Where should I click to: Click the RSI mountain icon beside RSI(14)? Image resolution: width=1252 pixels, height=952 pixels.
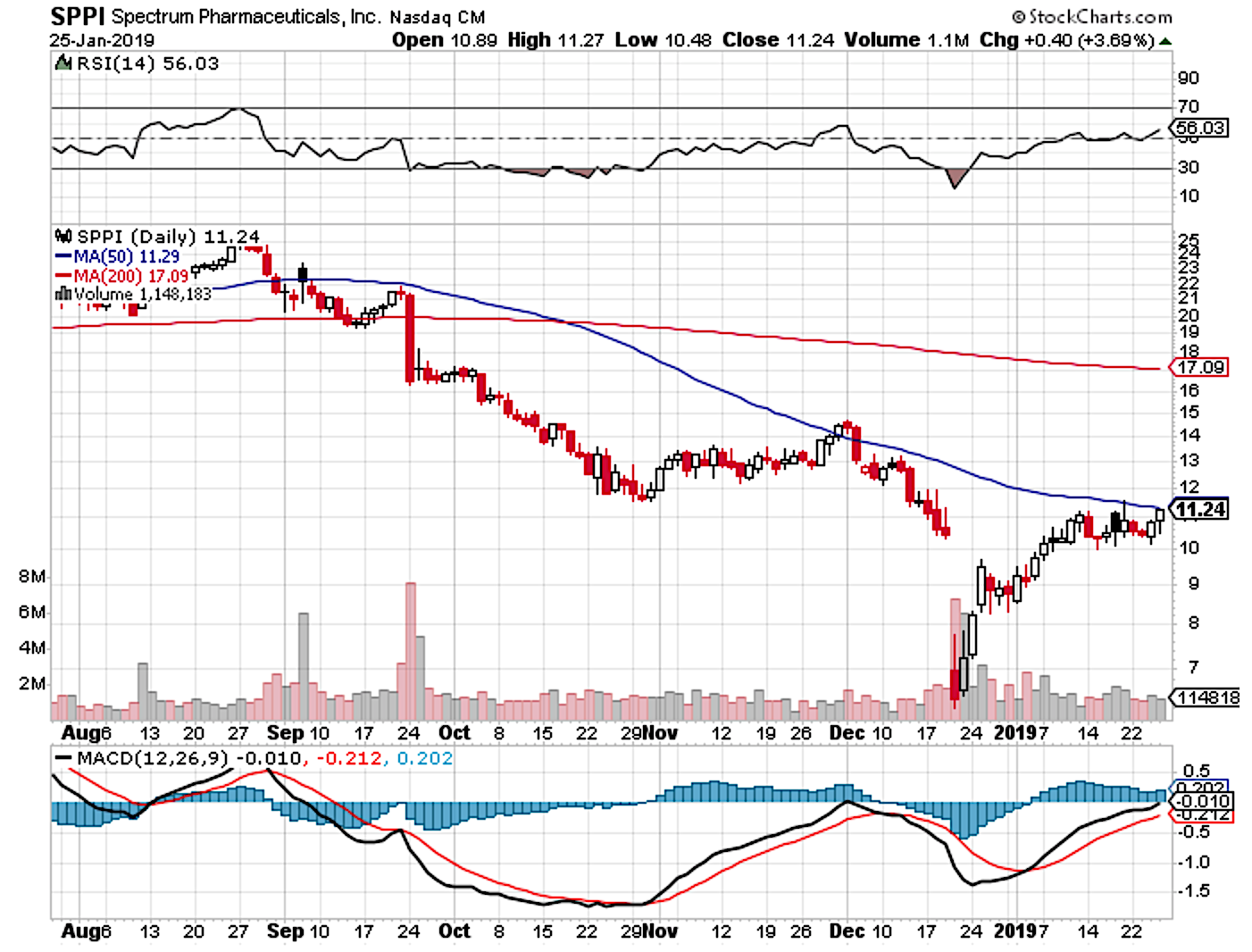pos(63,63)
